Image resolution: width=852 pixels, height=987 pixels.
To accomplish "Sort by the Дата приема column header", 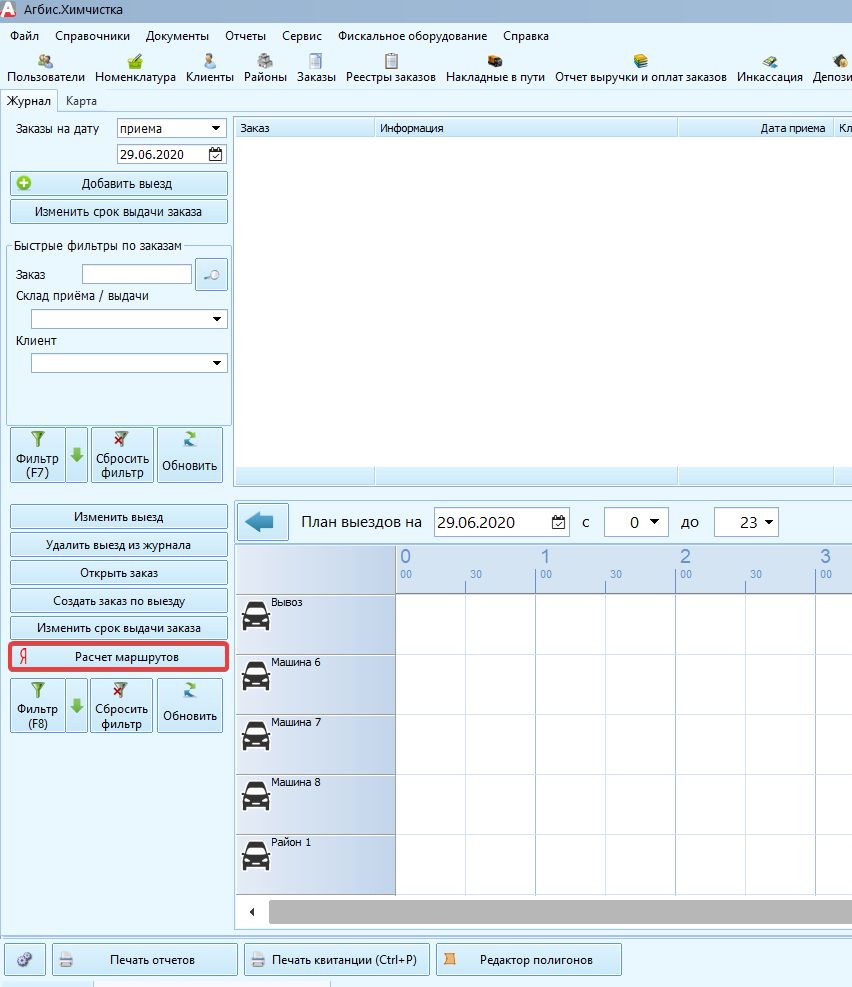I will pyautogui.click(x=756, y=128).
